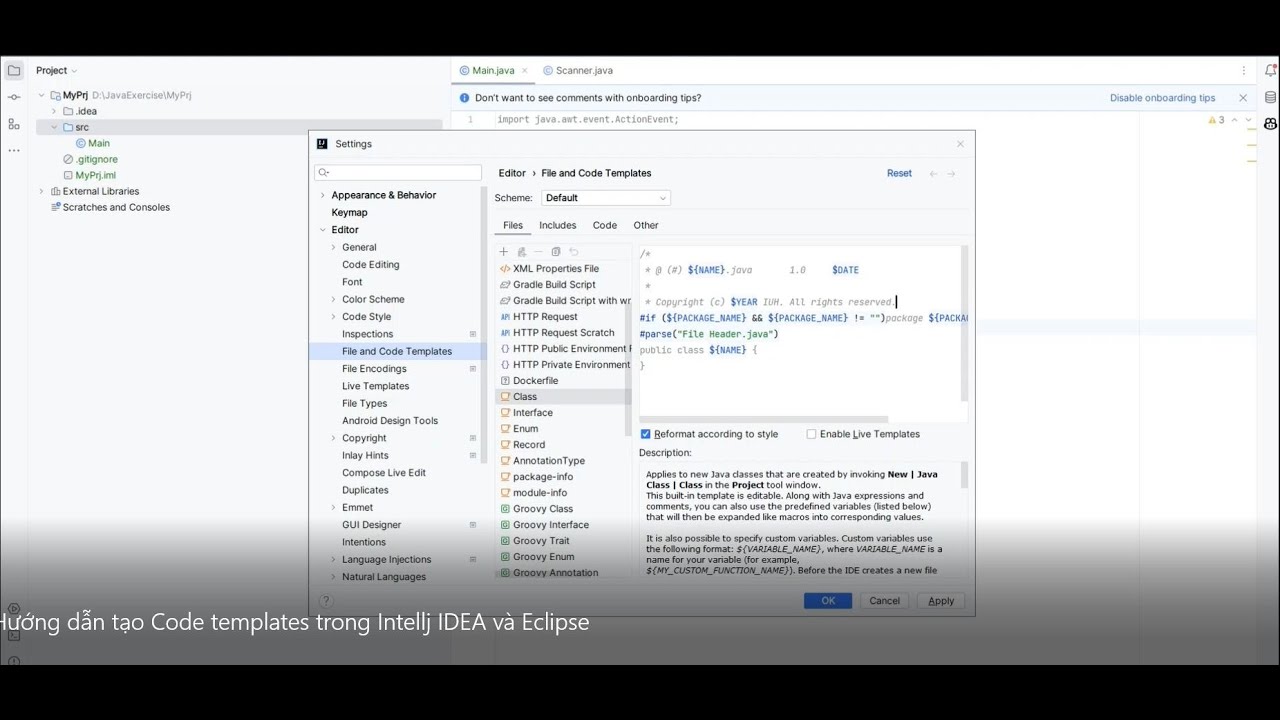Collapse the src folder in project tree
This screenshot has height=720, width=1280.
pos(54,127)
